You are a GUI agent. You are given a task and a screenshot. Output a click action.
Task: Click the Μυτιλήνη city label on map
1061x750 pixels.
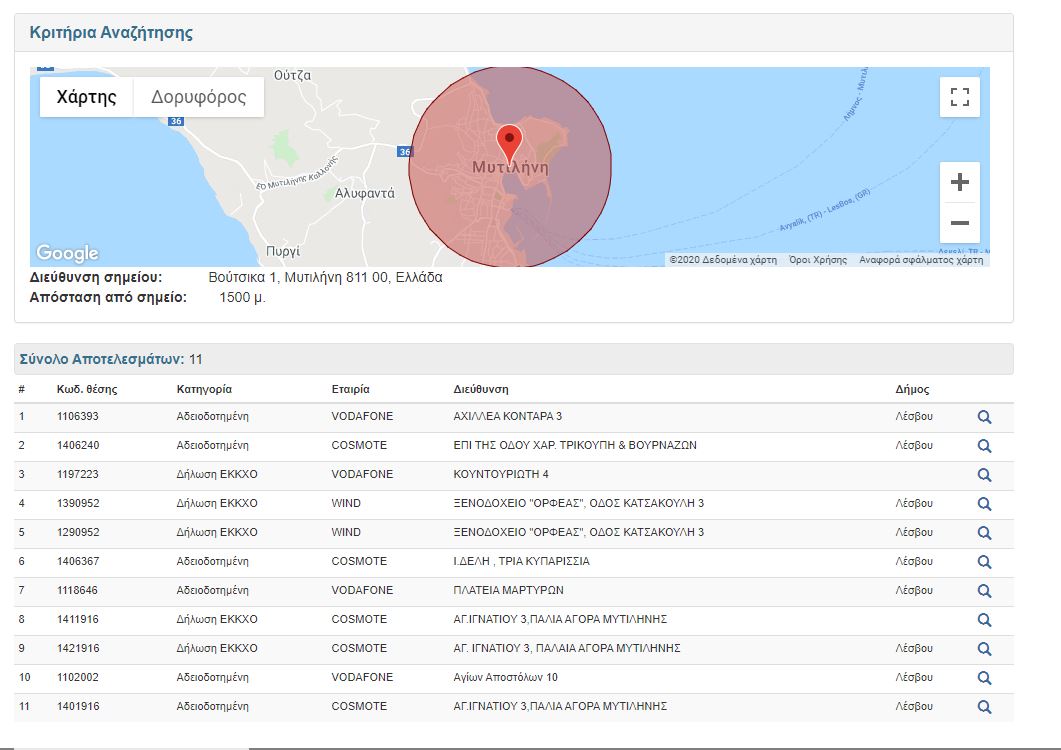point(510,168)
